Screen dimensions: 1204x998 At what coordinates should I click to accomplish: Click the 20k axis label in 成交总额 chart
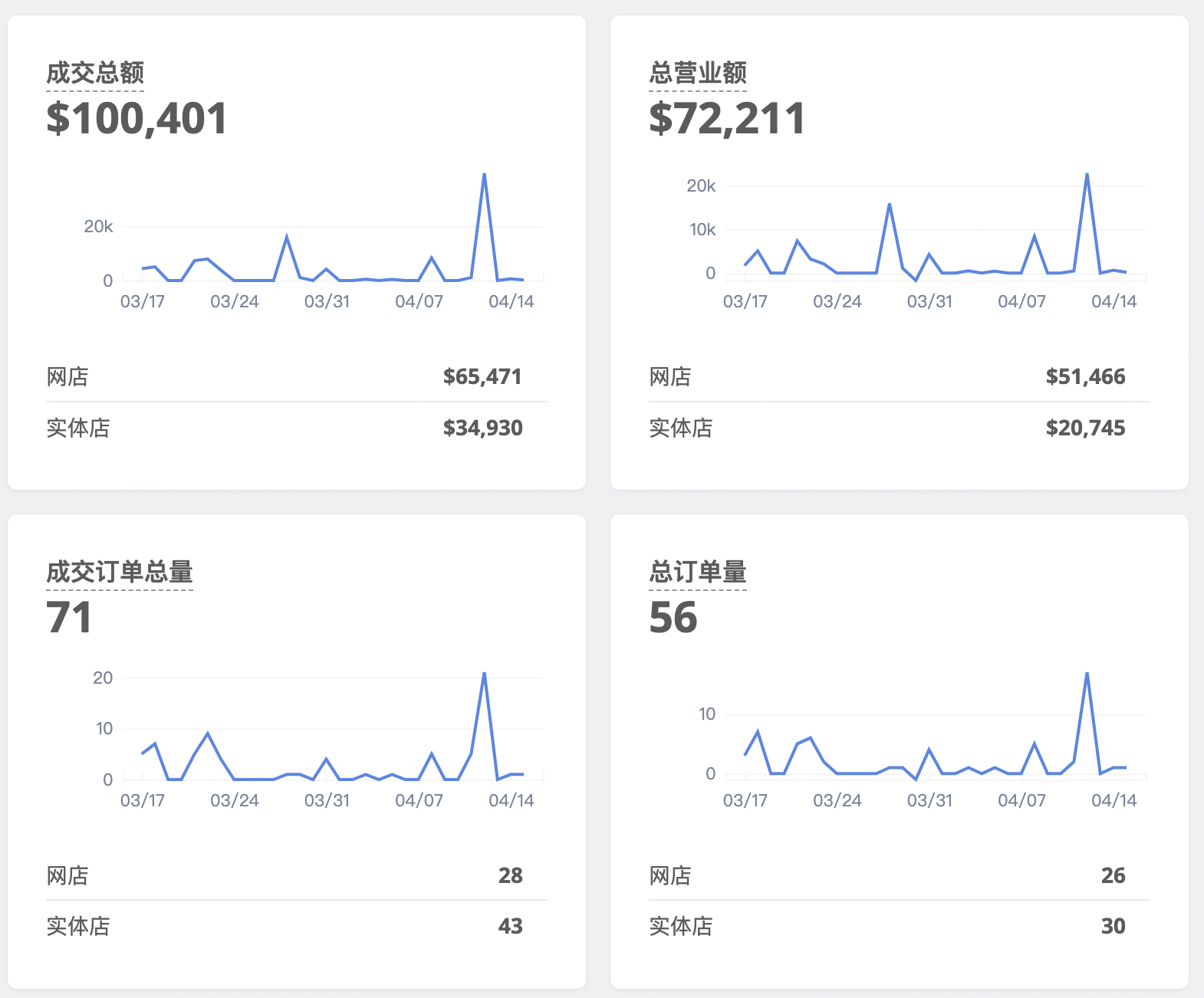click(98, 227)
